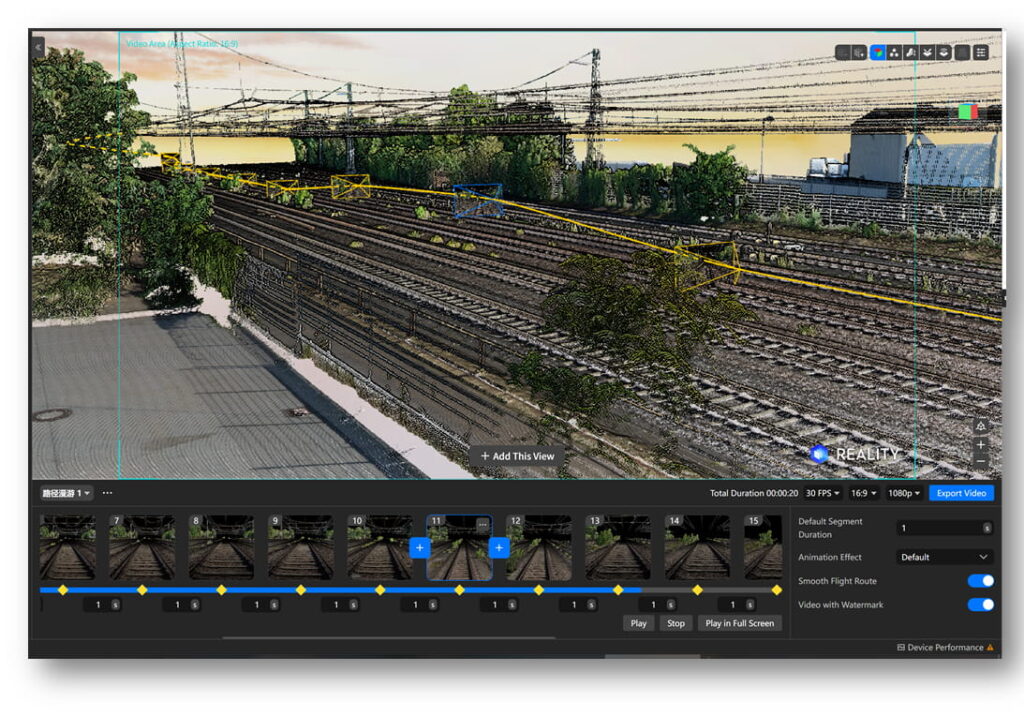This screenshot has width=1024, height=716.
Task: Click the colored orientation cube gizmo
Action: coord(967,112)
